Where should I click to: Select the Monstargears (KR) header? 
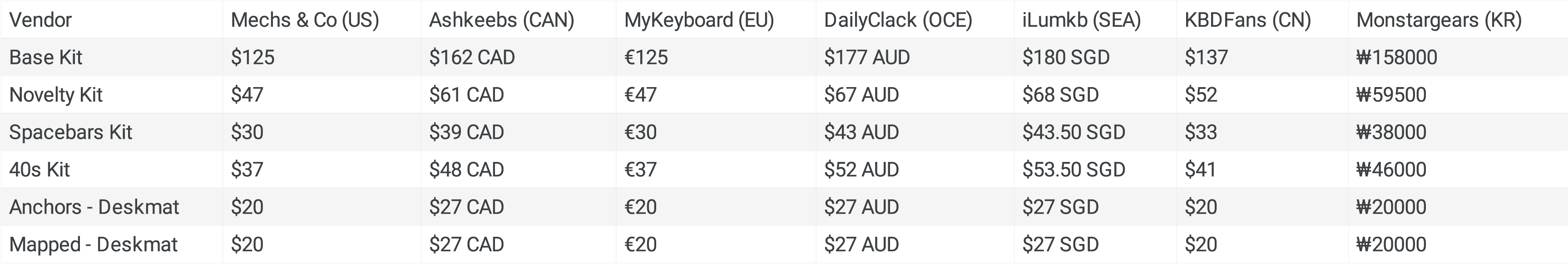[x=1439, y=20]
